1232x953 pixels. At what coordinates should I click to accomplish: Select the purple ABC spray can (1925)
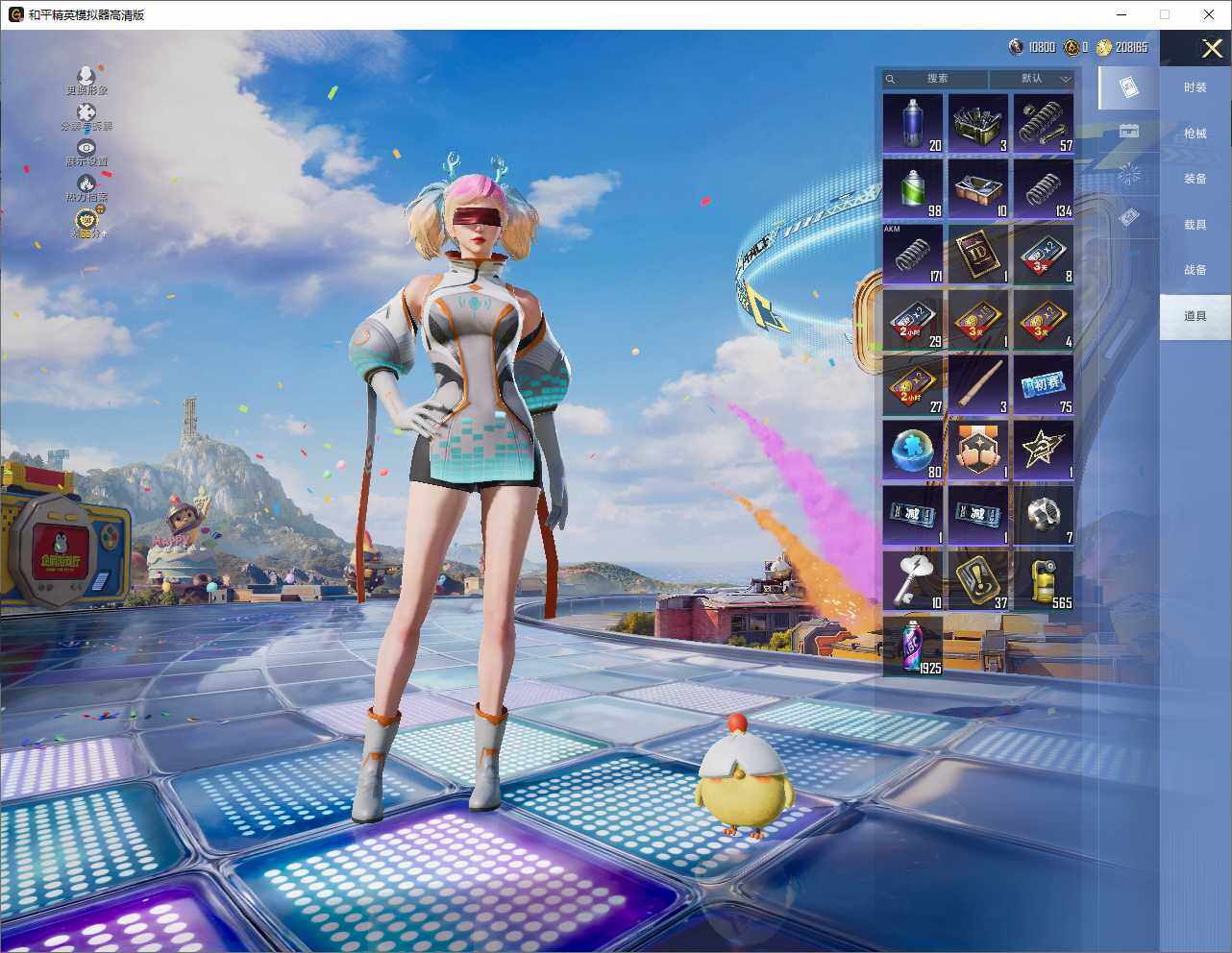click(913, 646)
